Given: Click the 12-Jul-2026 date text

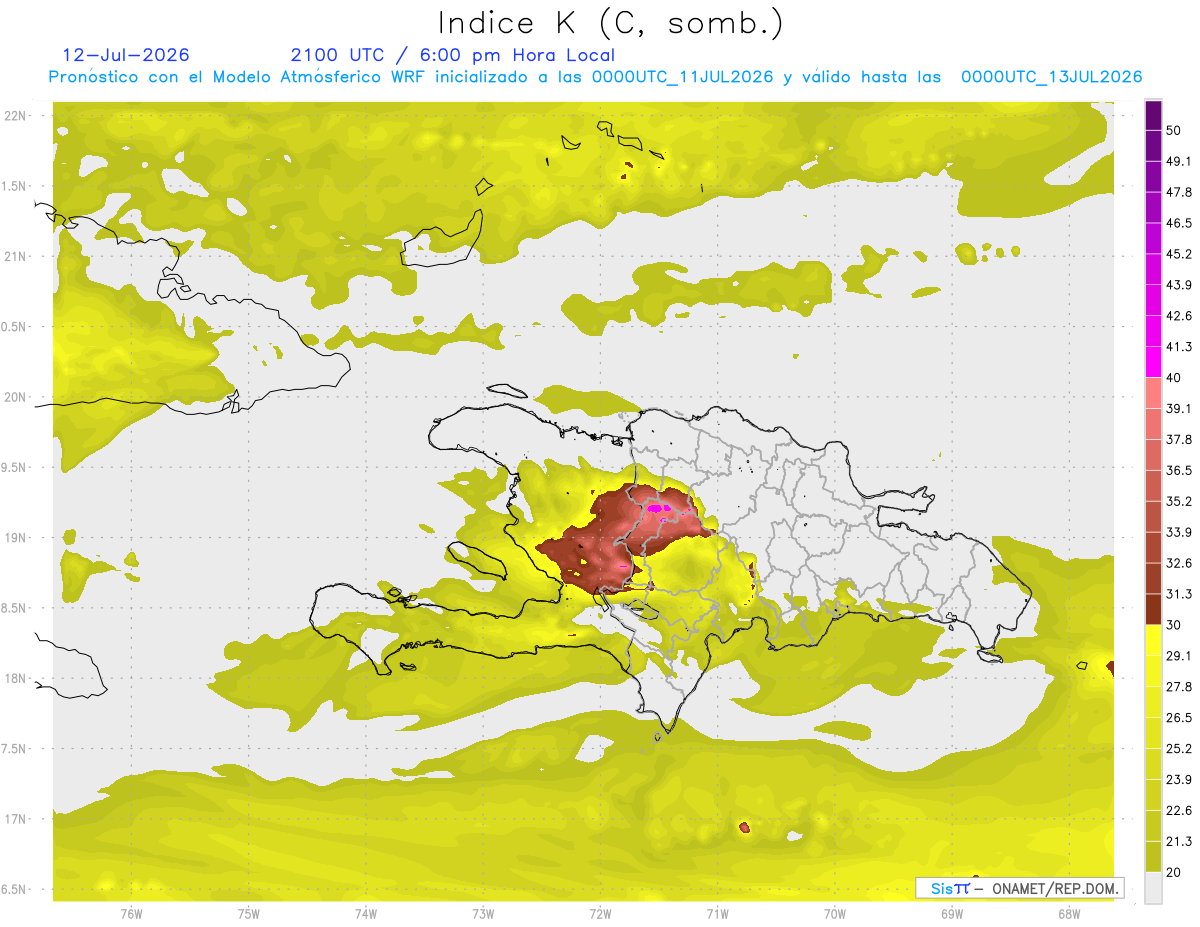Looking at the screenshot, I should (x=126, y=55).
